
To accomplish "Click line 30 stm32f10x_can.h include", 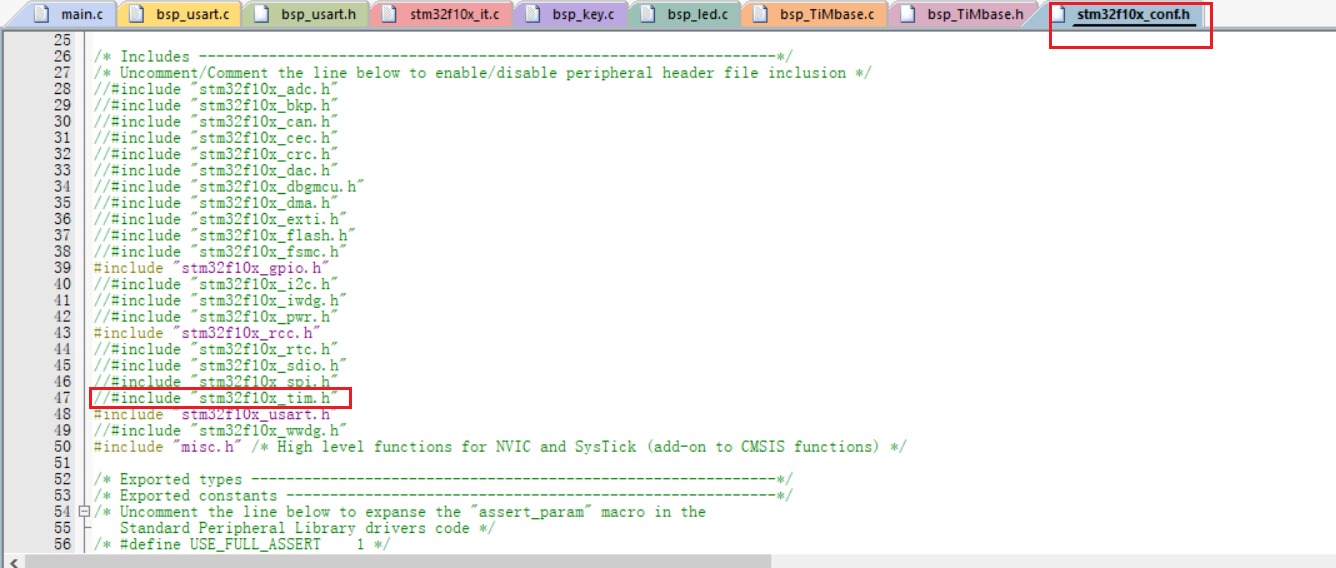I will tap(215, 121).
